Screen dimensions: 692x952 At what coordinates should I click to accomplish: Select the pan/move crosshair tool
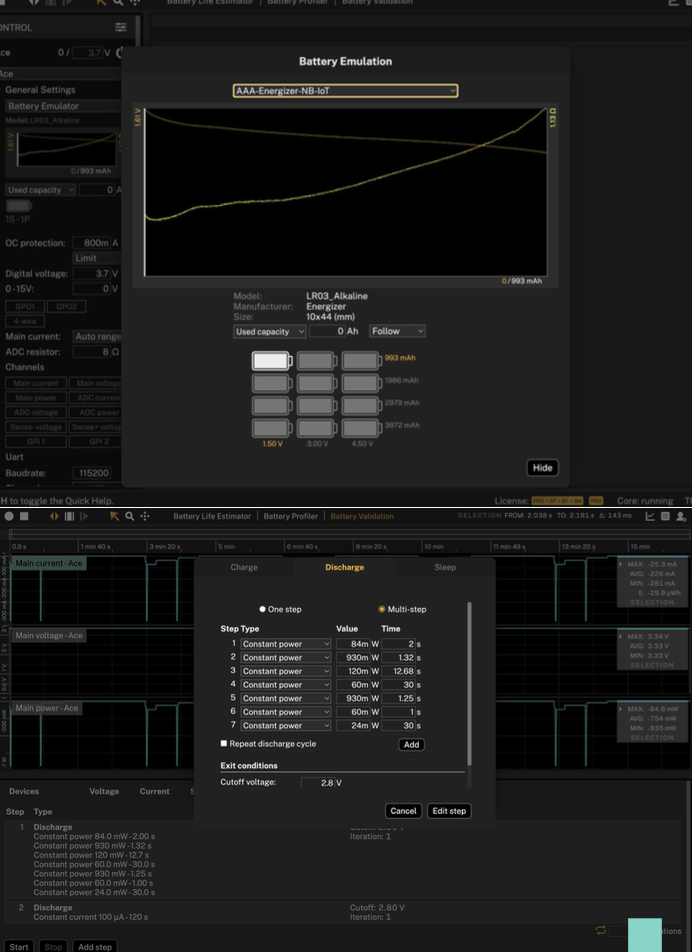[144, 516]
